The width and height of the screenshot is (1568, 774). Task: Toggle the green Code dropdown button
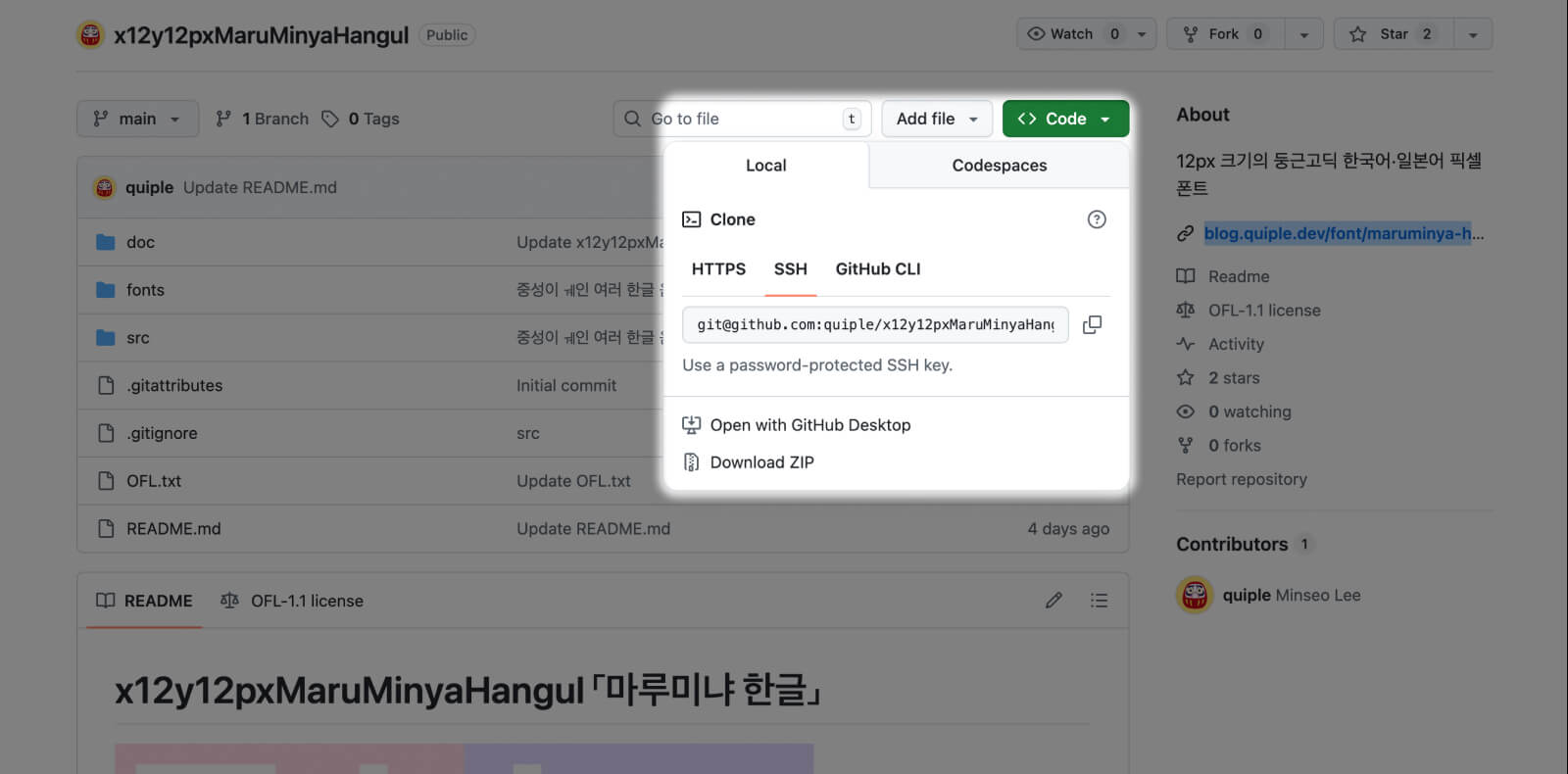1065,119
